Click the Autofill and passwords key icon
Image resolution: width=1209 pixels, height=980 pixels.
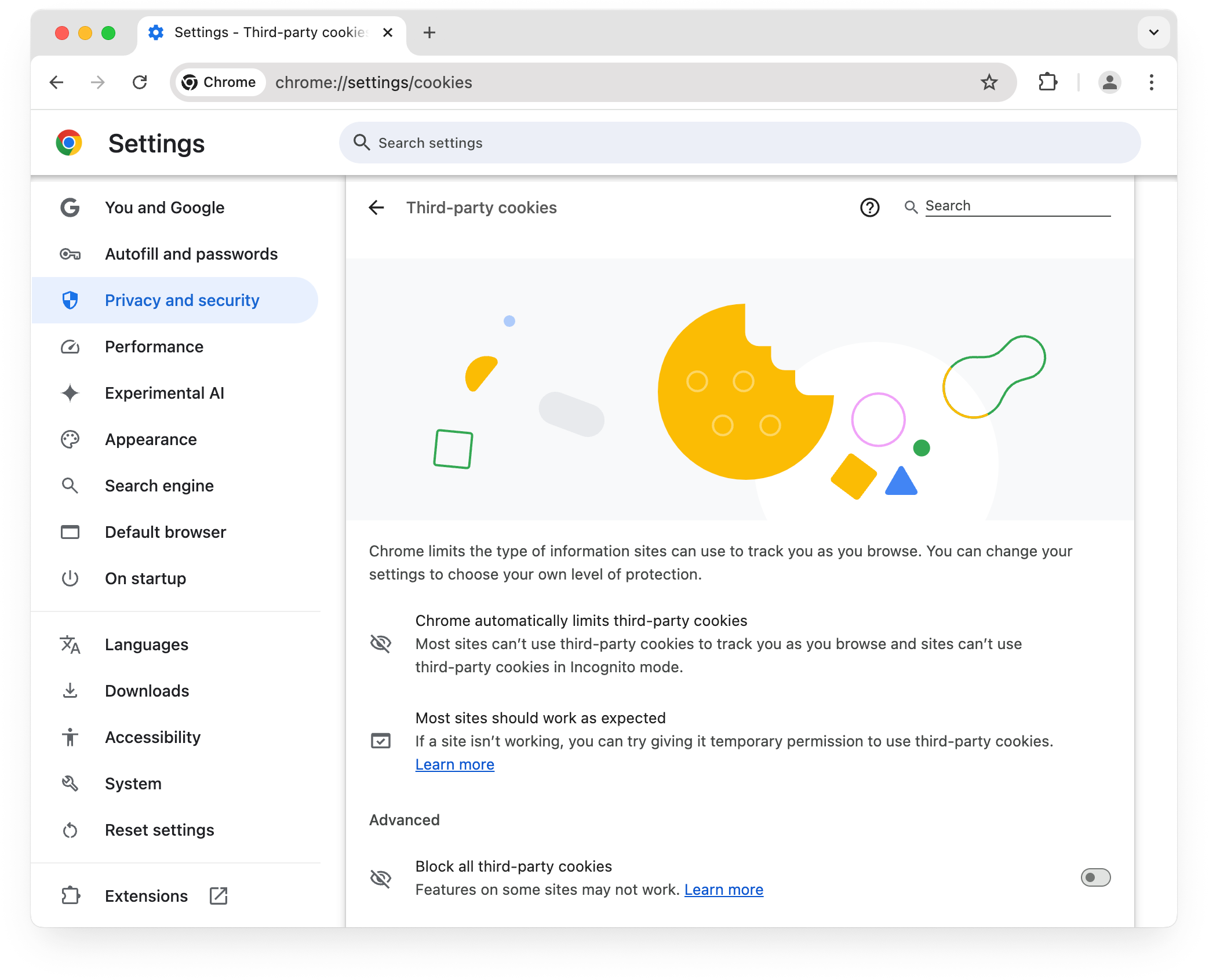tap(71, 253)
